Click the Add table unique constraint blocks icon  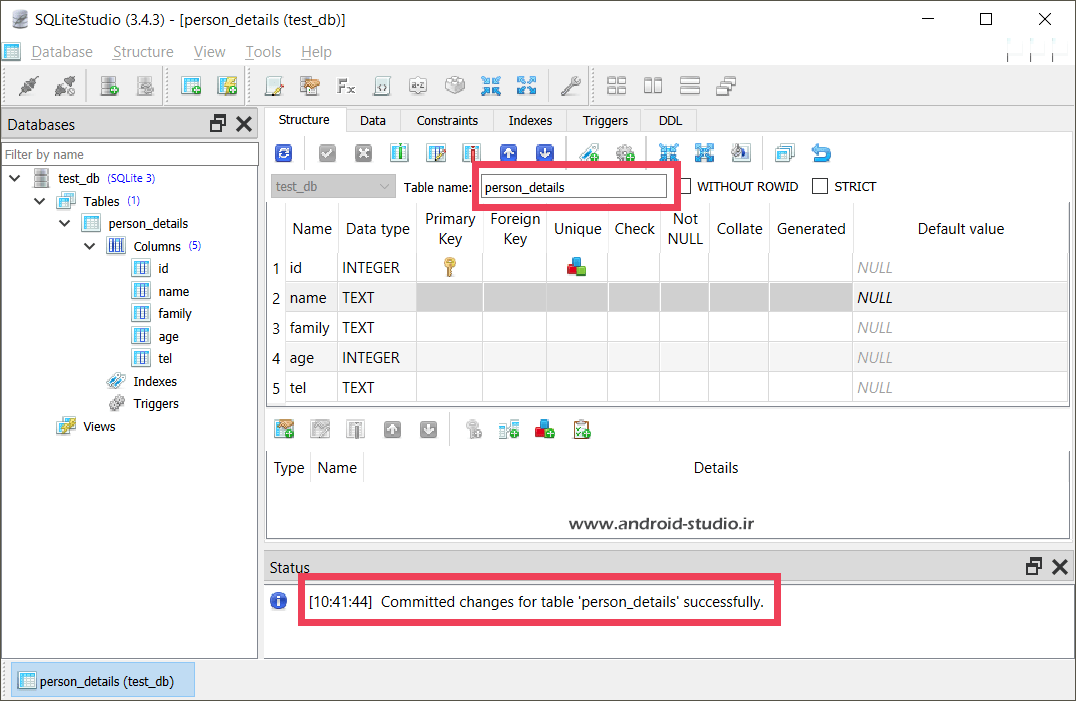point(545,430)
